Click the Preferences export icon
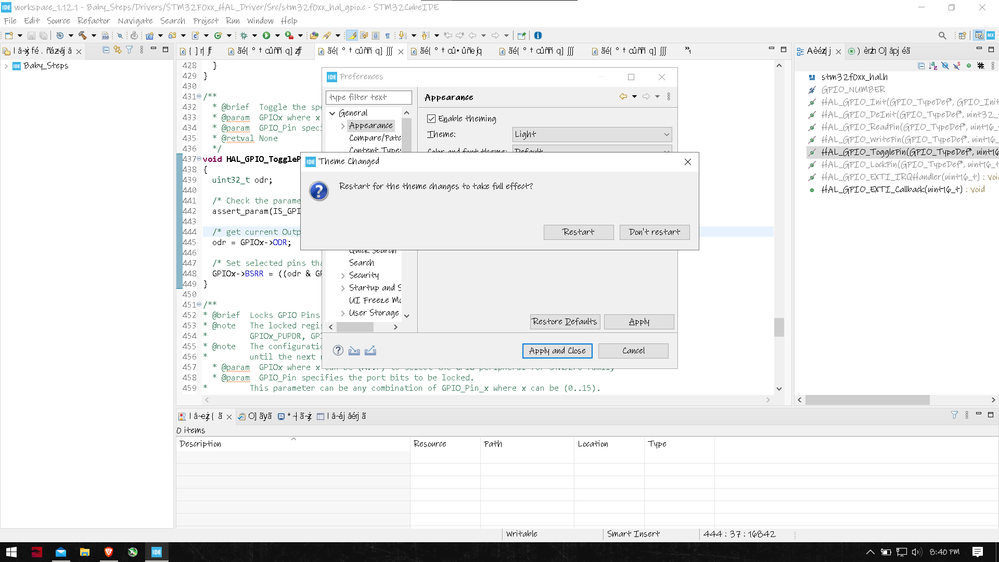Image resolution: width=999 pixels, height=562 pixels. pyautogui.click(x=370, y=350)
